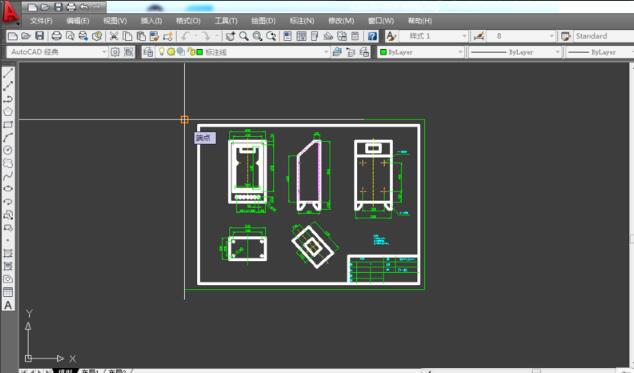Select the Hatch tool
The width and height of the screenshot is (634, 373).
click(x=8, y=253)
